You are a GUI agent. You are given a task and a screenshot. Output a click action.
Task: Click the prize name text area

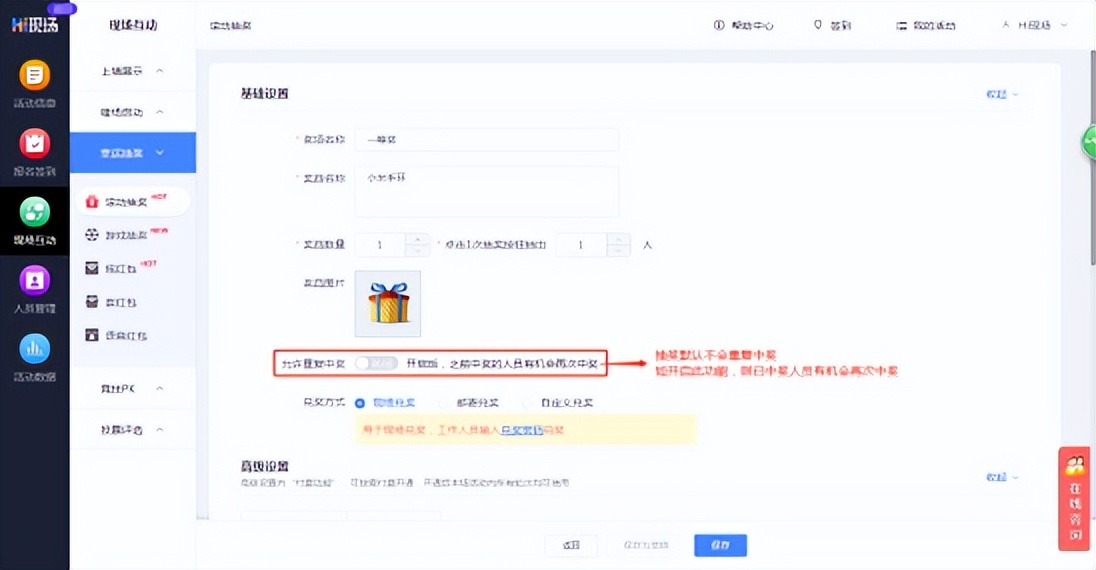(486, 191)
